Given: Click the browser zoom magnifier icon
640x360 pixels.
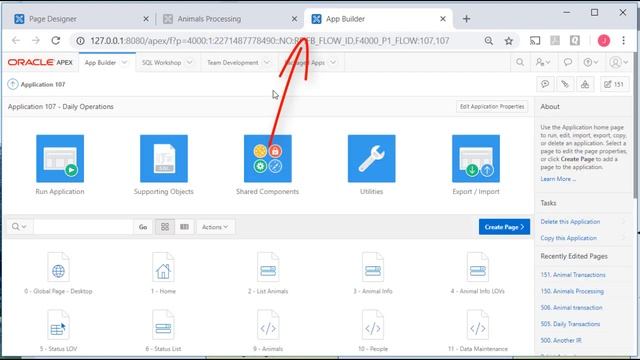Looking at the screenshot, I should [489, 41].
